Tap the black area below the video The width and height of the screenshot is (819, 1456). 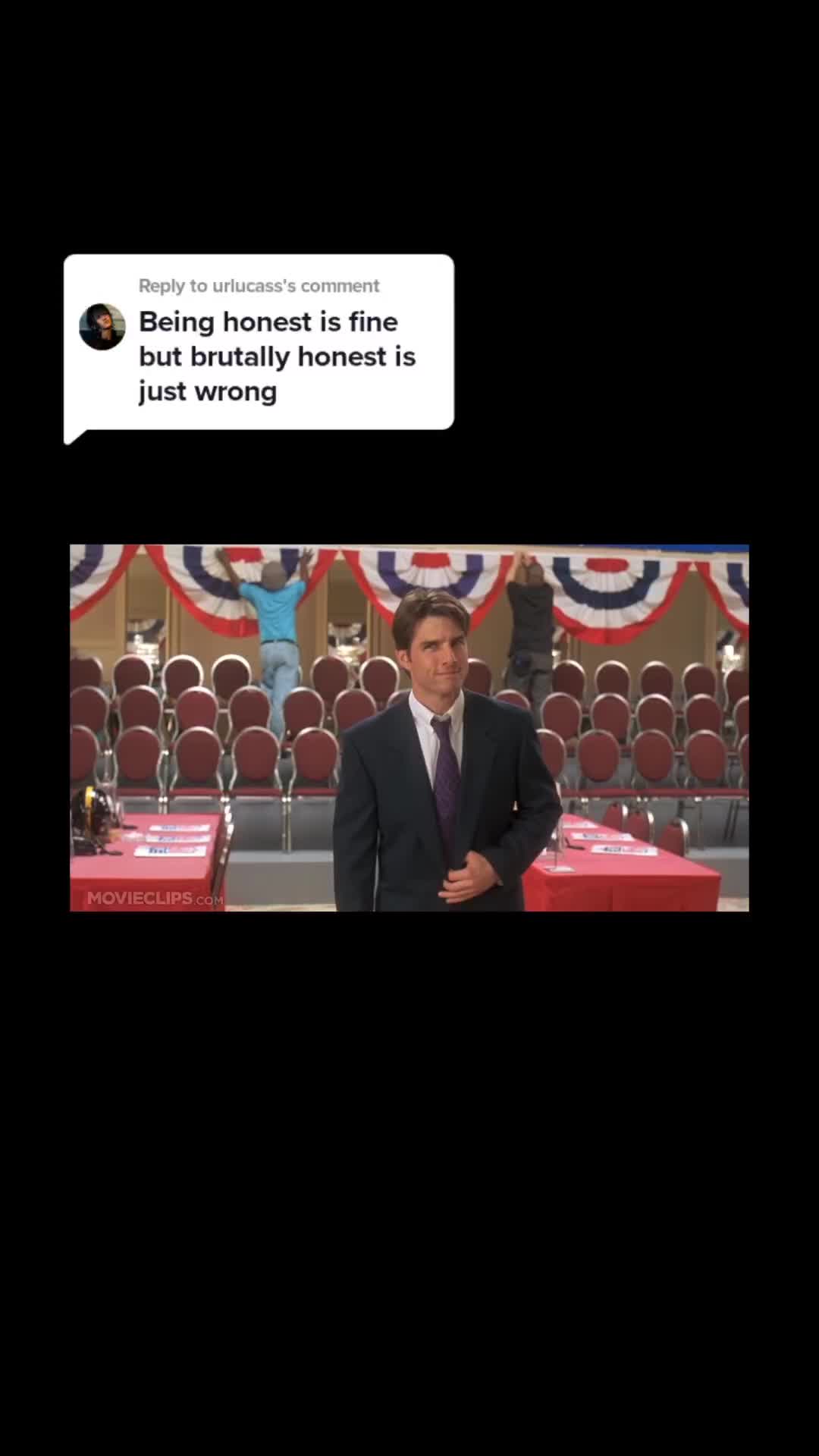point(409,1183)
